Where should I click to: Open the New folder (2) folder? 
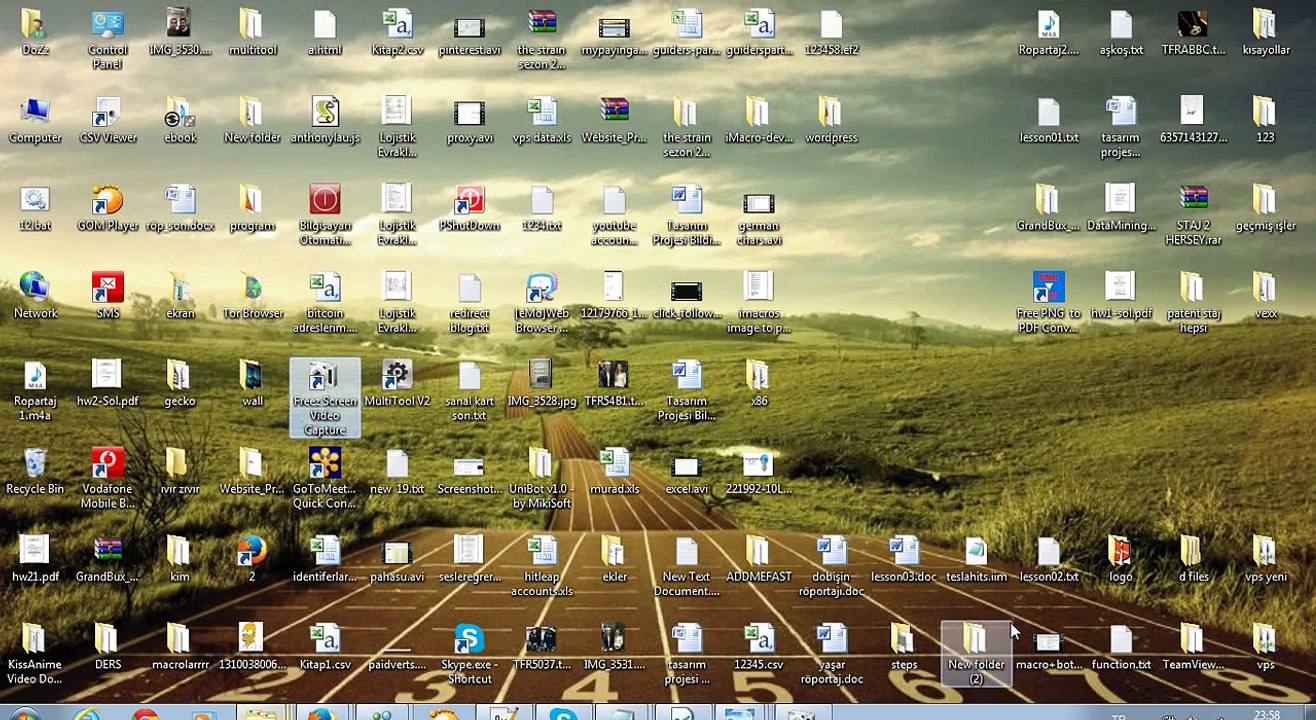point(976,642)
